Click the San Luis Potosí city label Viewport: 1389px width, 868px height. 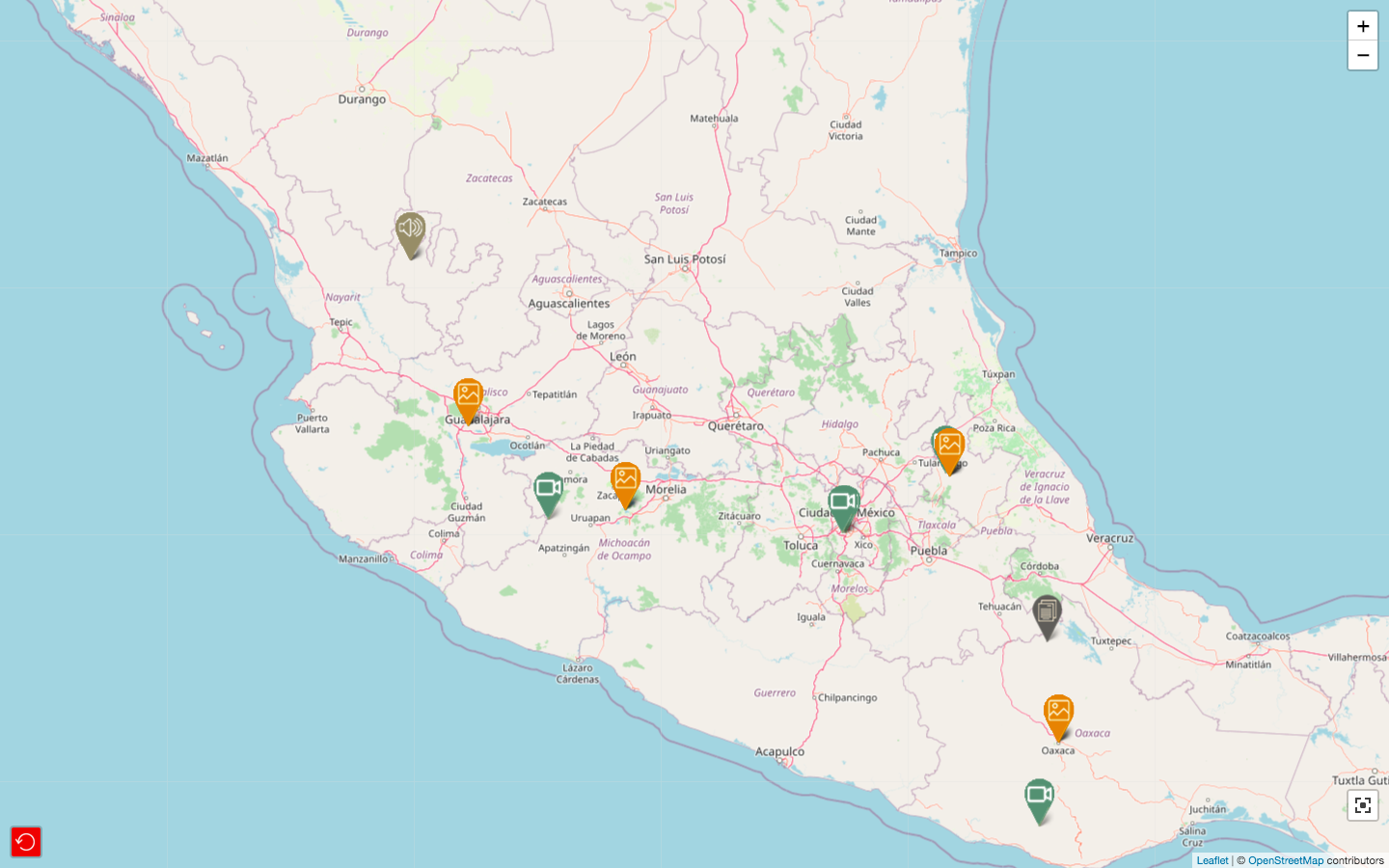[685, 259]
